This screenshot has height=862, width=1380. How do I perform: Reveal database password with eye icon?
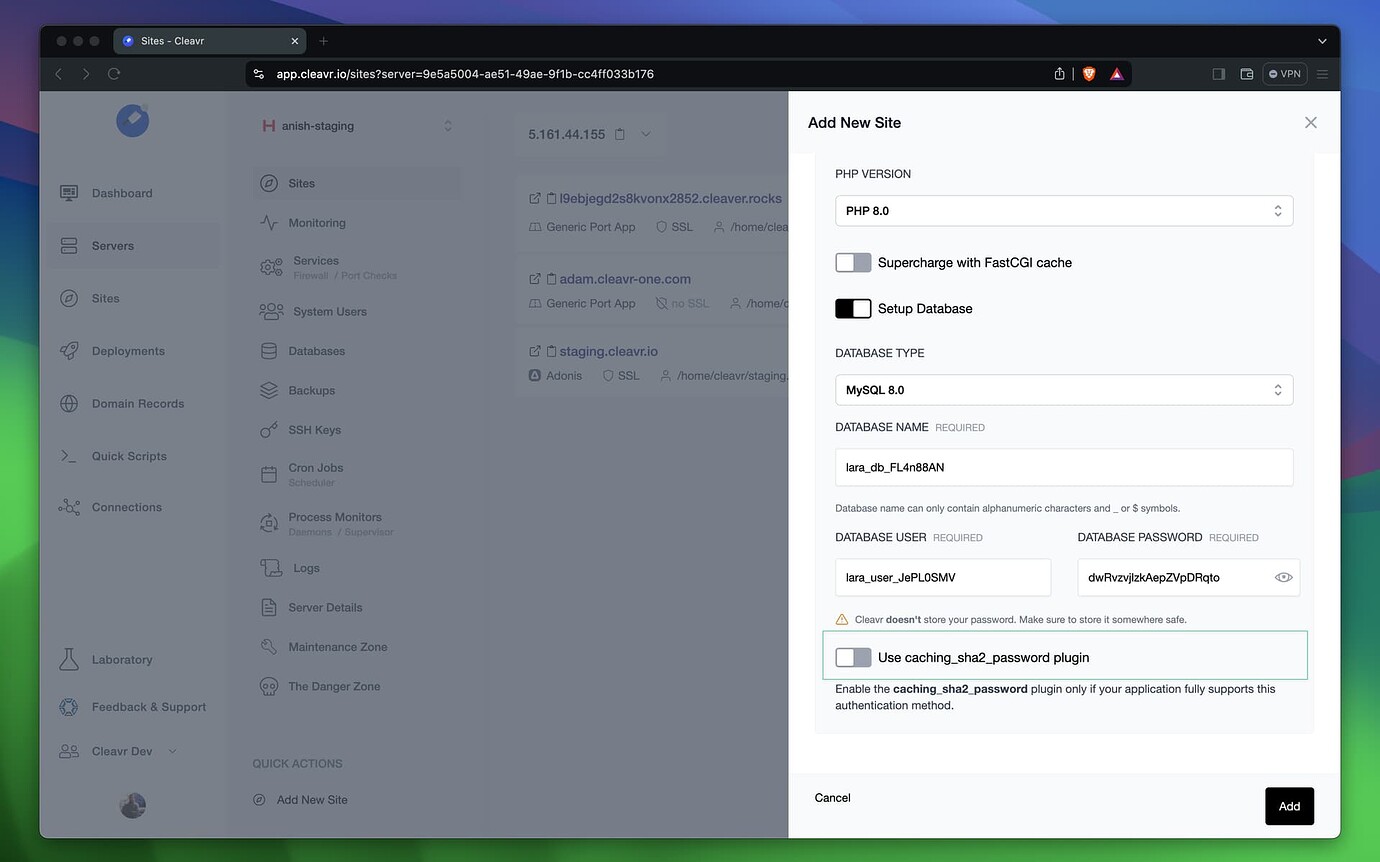(x=1283, y=577)
